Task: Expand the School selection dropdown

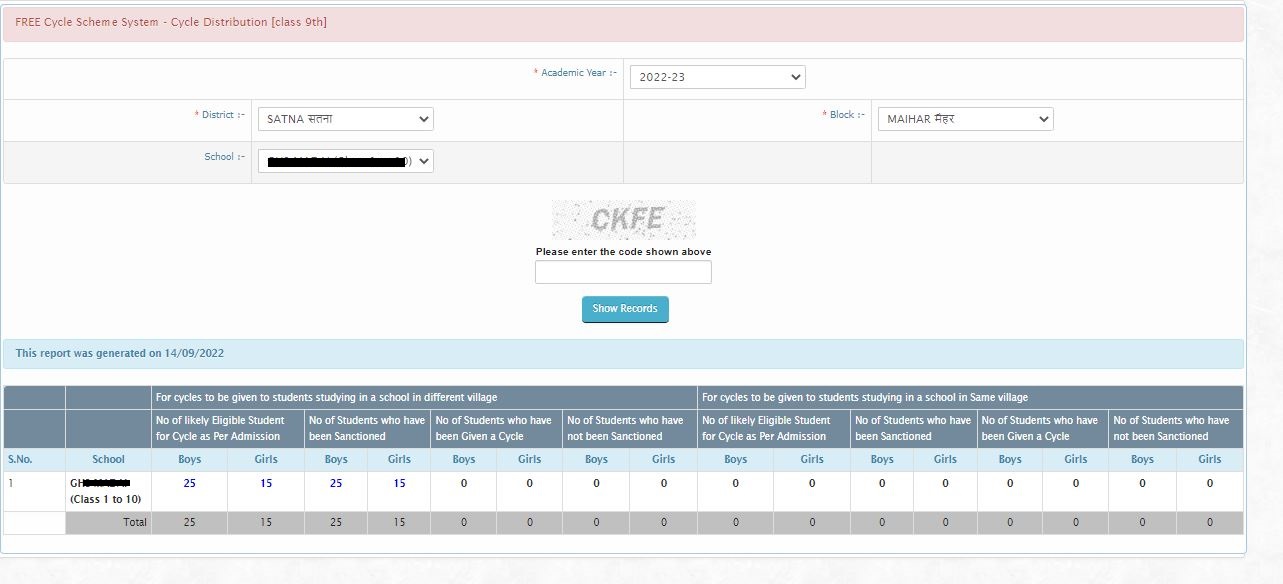Action: 345,161
